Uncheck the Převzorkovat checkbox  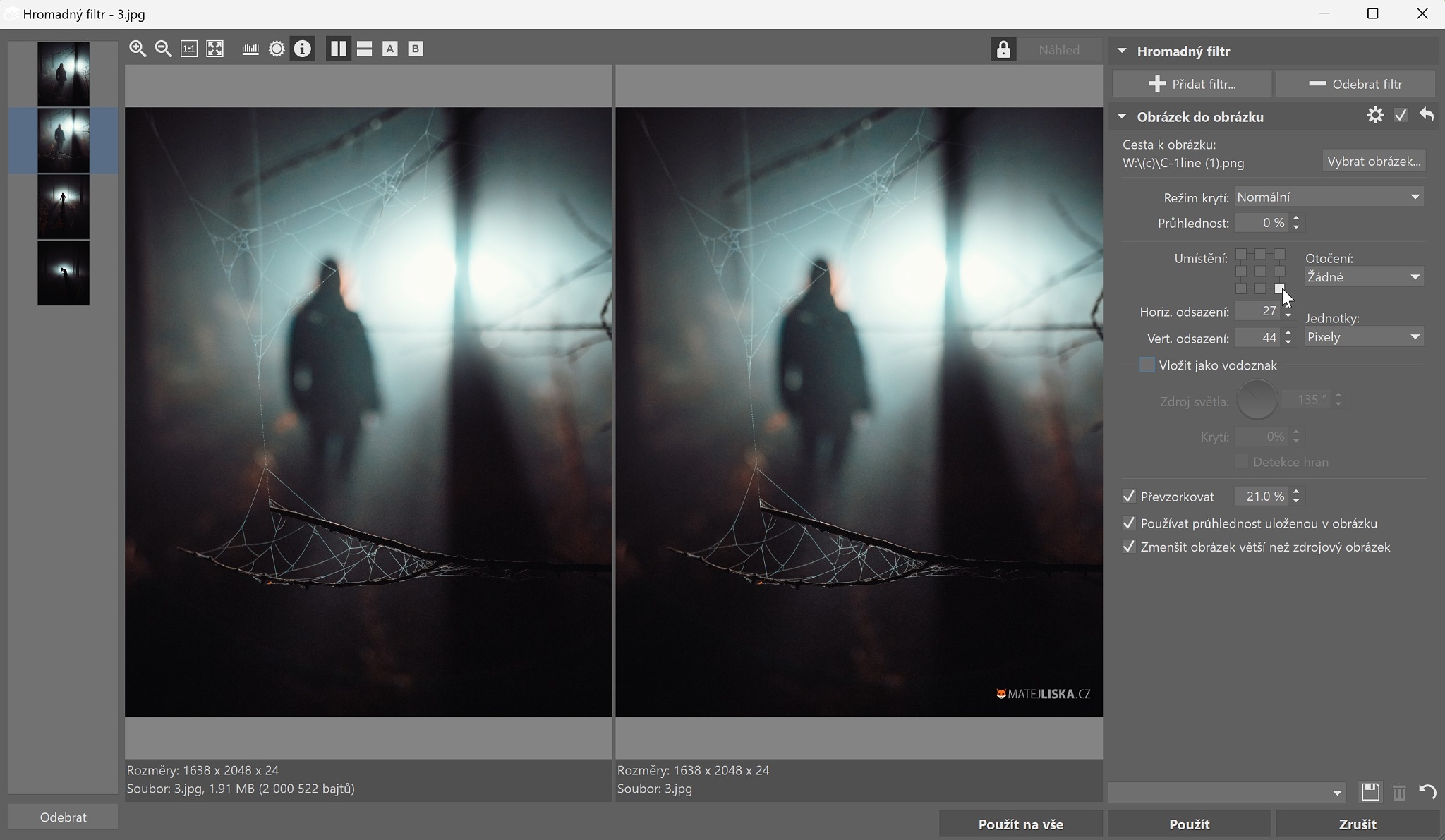pyautogui.click(x=1129, y=497)
